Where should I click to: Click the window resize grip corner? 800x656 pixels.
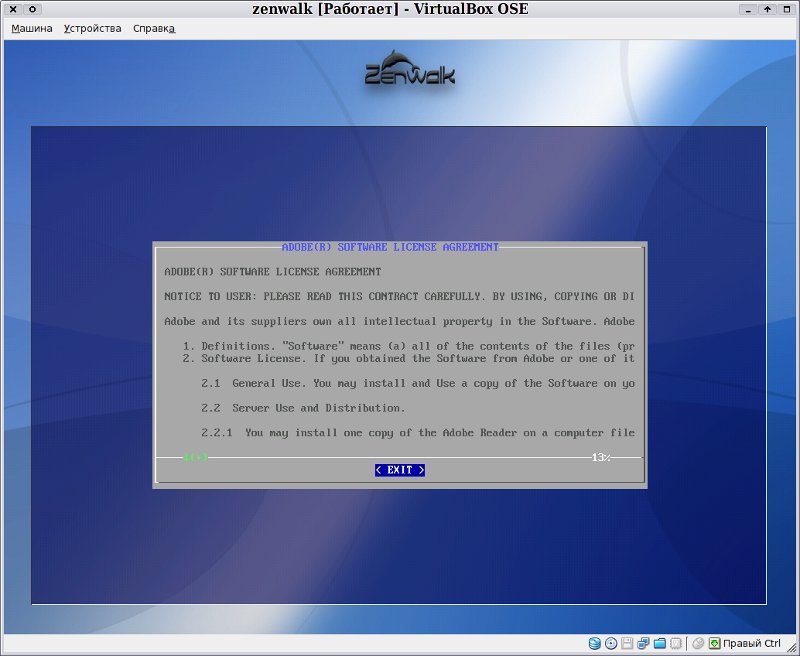(x=792, y=647)
